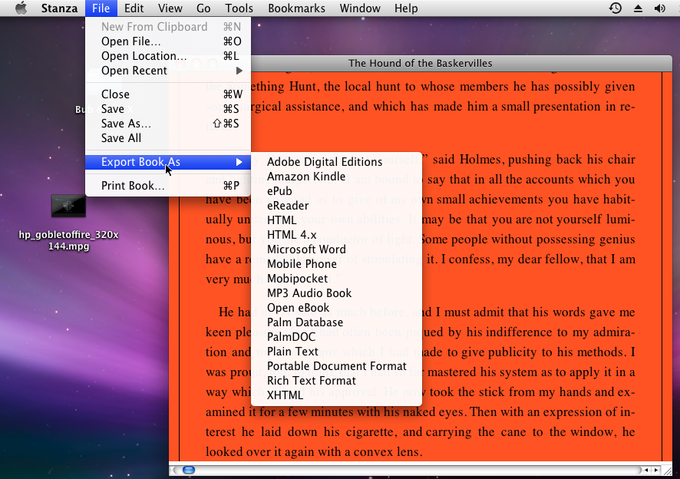This screenshot has width=680, height=479.
Task: Open the Help menu
Action: tap(406, 8)
